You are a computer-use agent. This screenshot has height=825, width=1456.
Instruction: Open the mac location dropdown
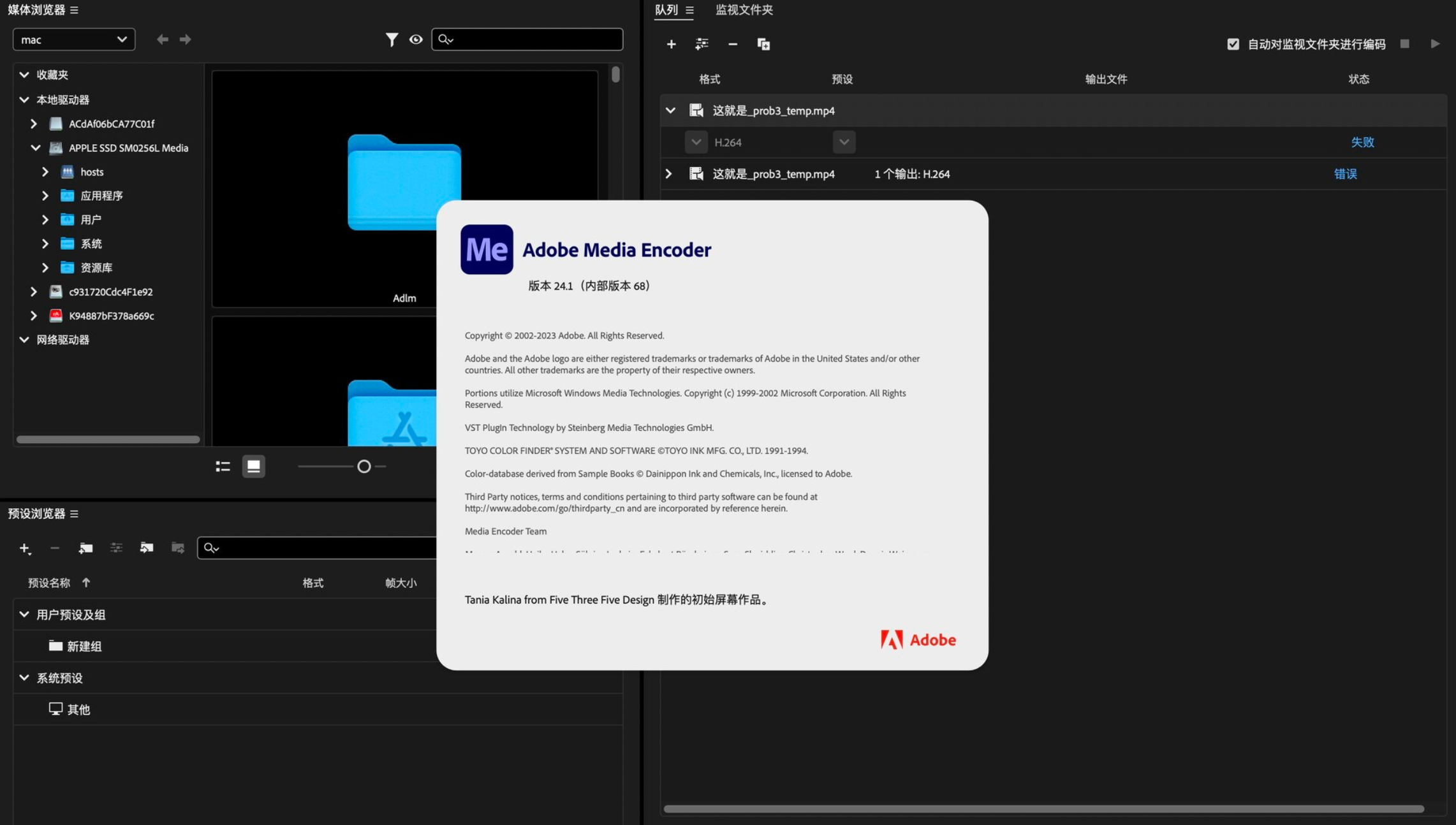(x=74, y=40)
